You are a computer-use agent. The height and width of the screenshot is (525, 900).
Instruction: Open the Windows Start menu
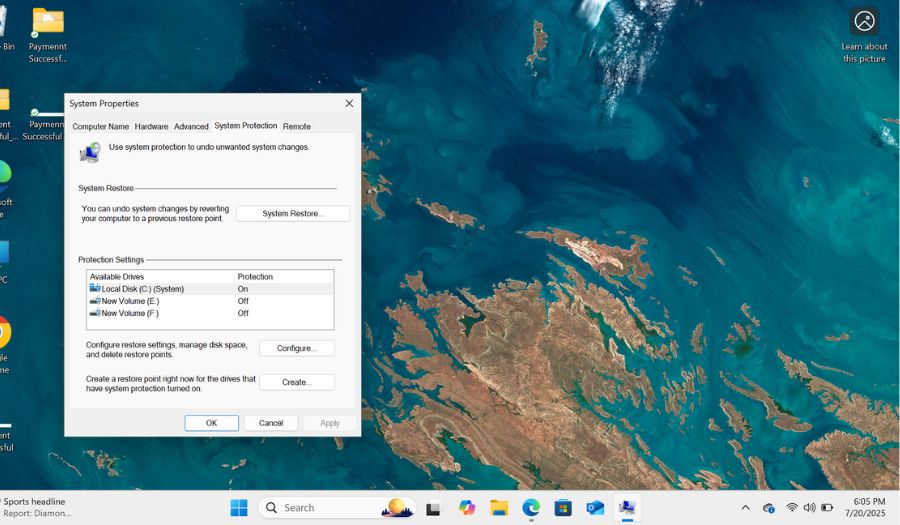239,508
